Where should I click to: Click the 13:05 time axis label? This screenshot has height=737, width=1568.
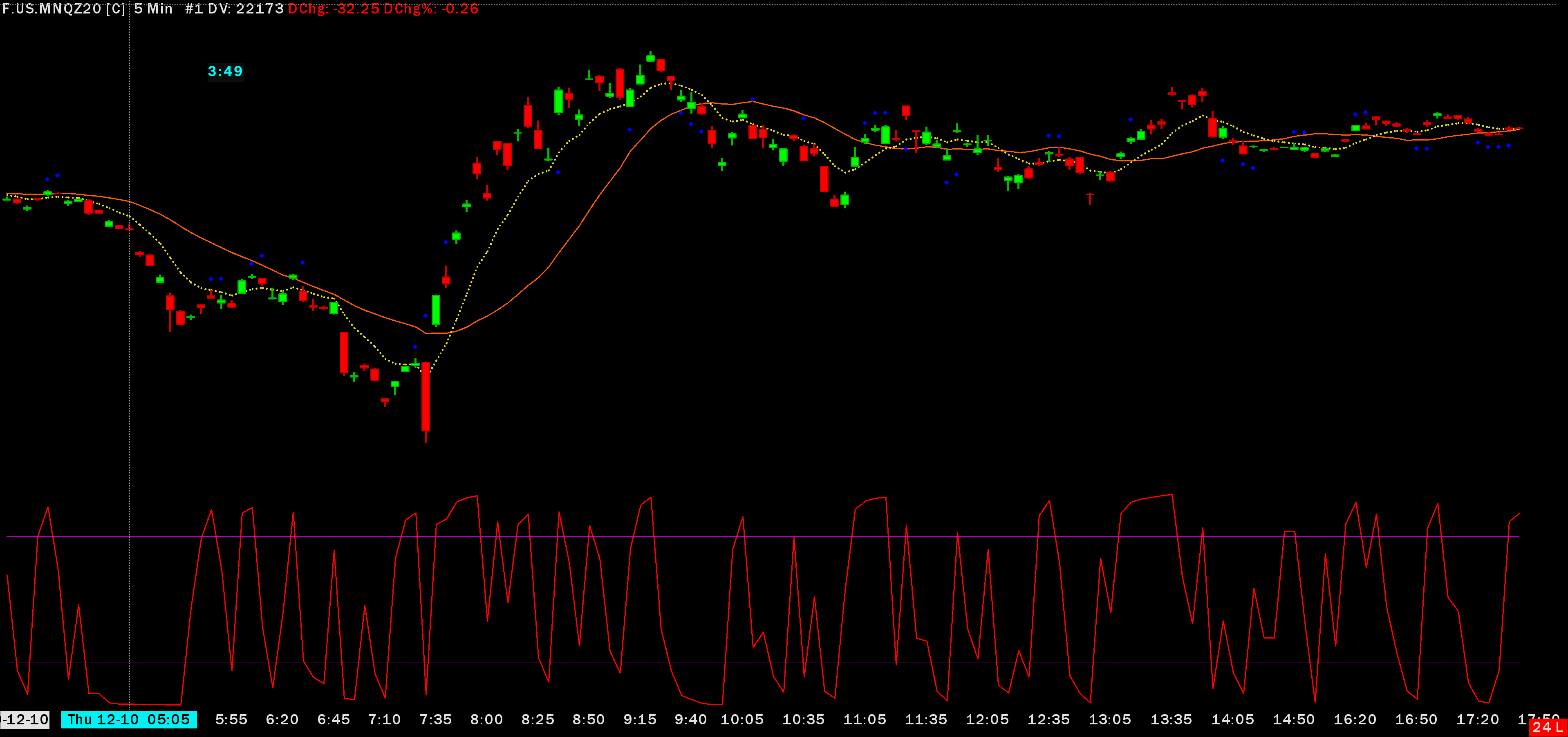pos(1110,719)
